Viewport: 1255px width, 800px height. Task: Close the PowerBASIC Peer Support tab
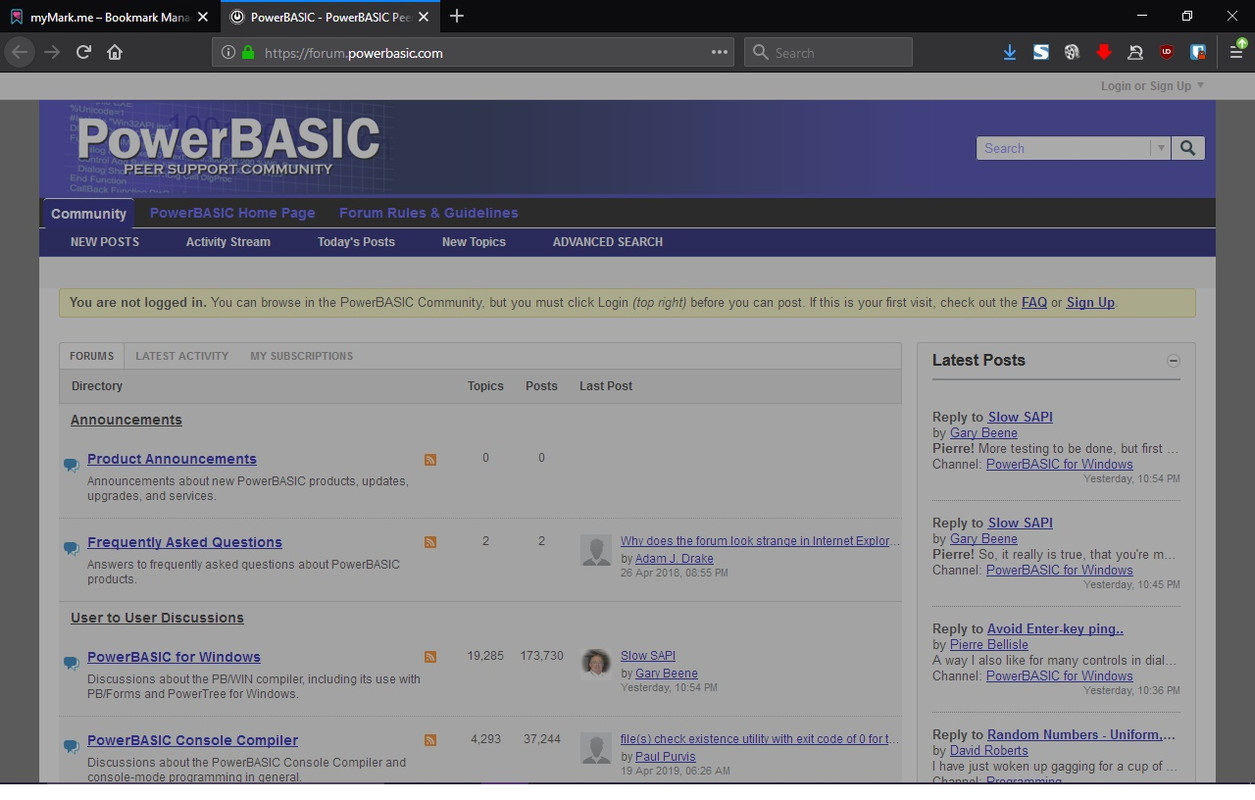tap(423, 17)
